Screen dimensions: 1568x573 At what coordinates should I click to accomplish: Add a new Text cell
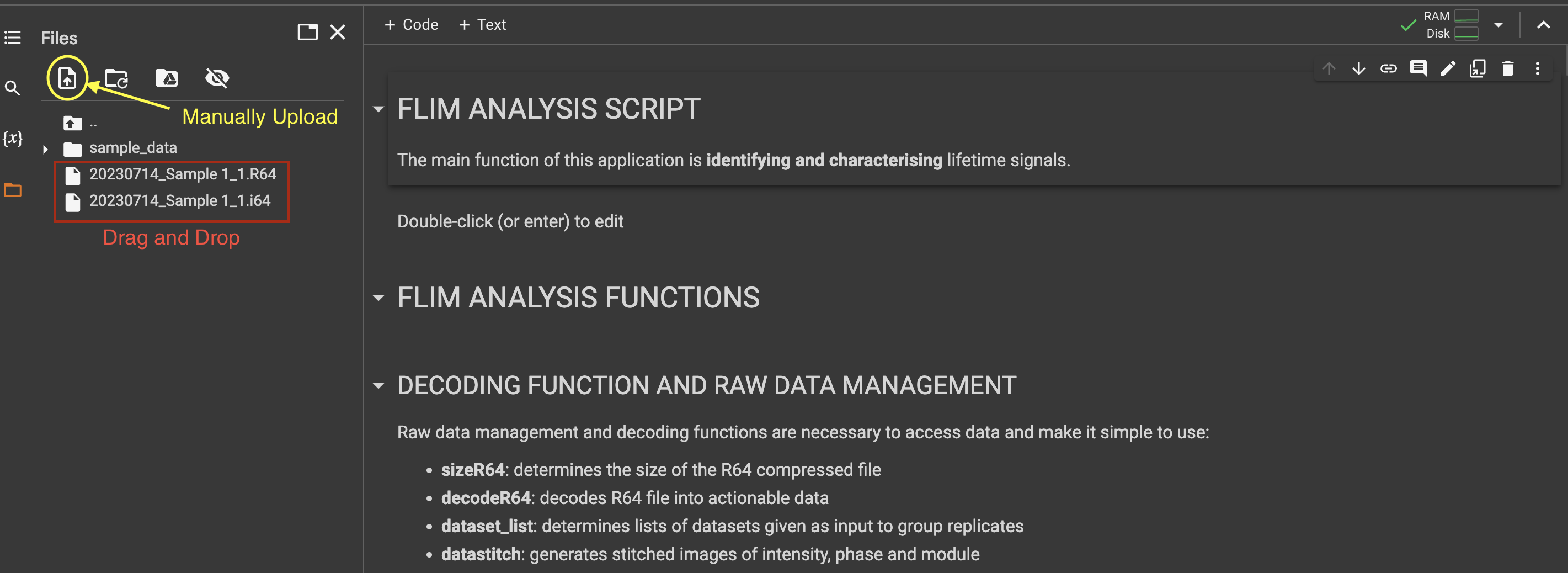[x=482, y=24]
